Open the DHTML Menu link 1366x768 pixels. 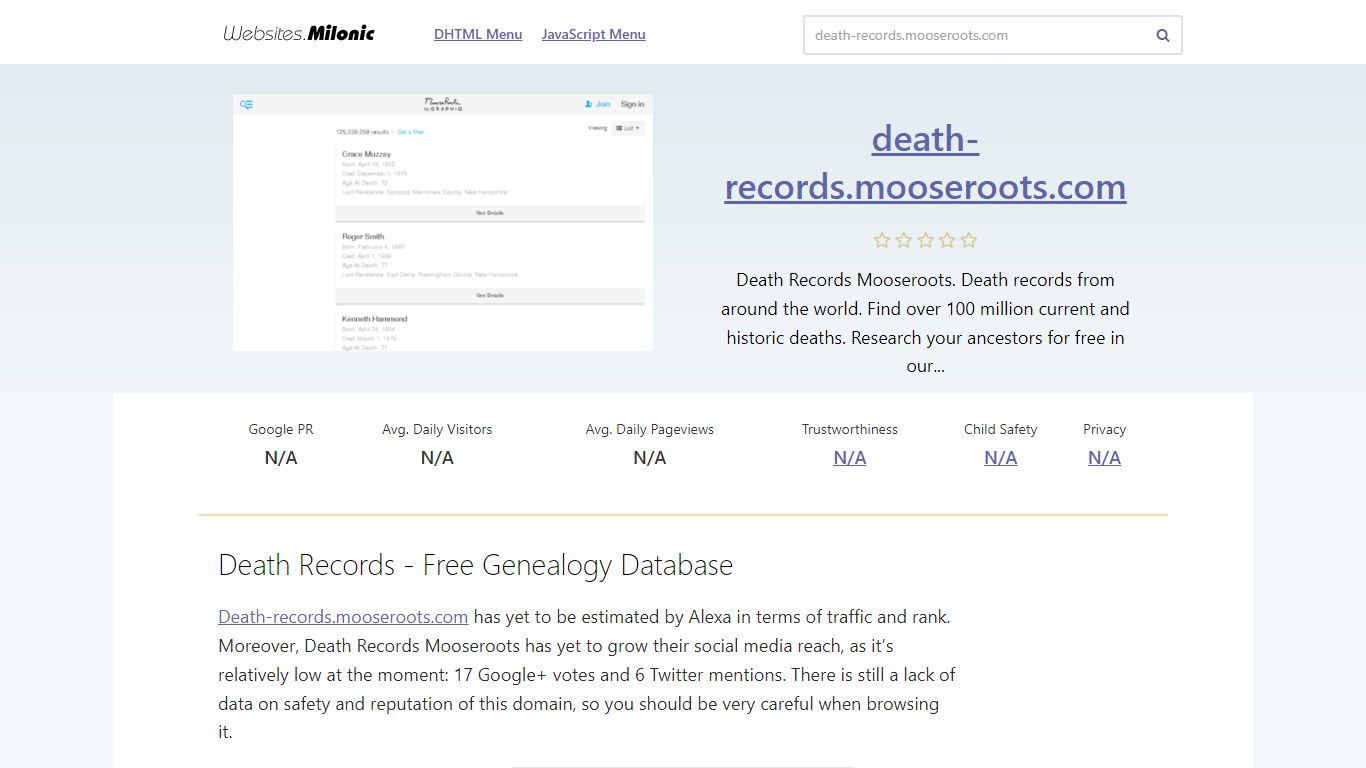click(478, 34)
